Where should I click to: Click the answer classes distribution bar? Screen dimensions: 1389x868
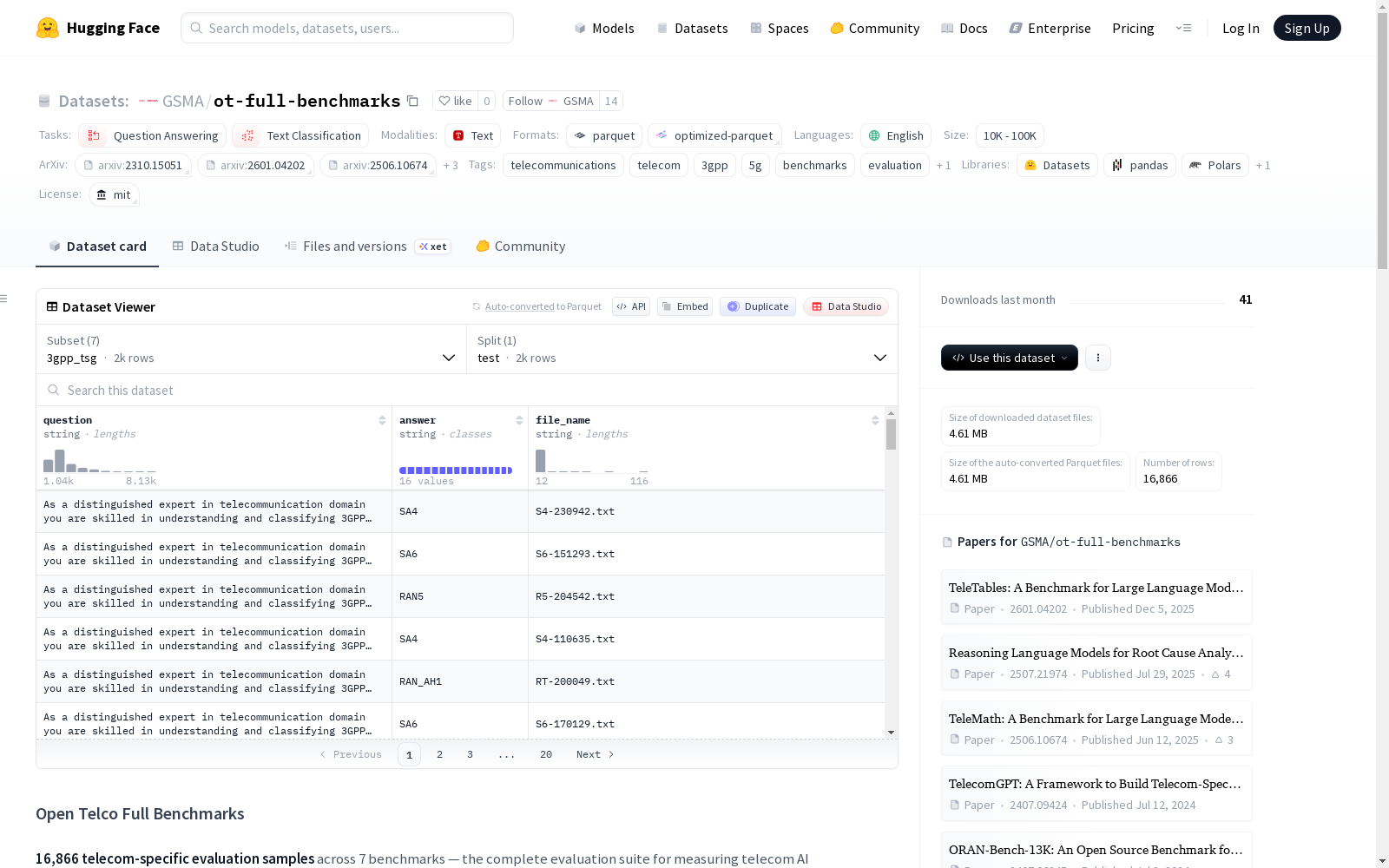coord(456,470)
